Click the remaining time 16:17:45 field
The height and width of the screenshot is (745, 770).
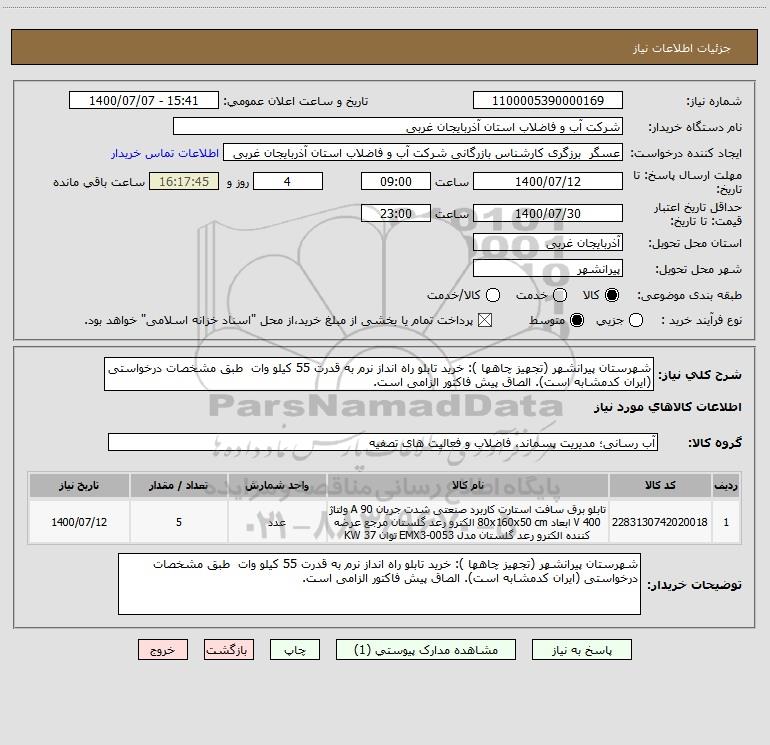[x=184, y=181]
